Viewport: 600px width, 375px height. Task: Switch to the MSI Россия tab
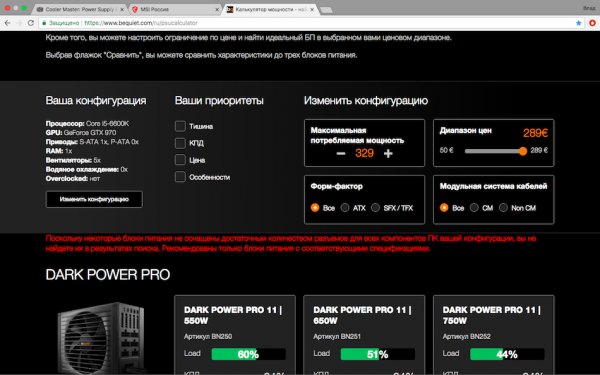click(x=174, y=9)
